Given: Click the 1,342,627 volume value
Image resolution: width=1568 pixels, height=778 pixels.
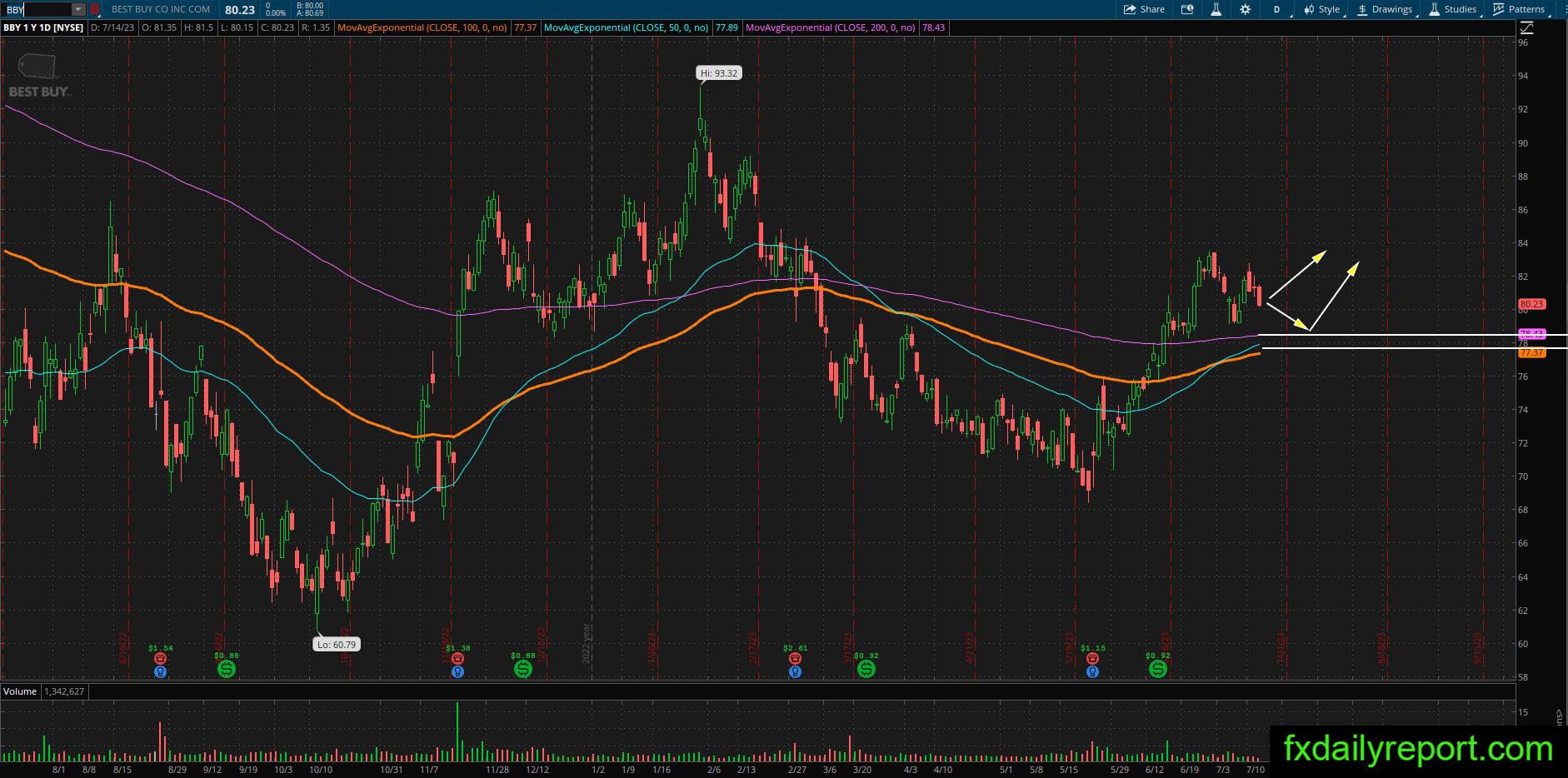Looking at the screenshot, I should (63, 691).
